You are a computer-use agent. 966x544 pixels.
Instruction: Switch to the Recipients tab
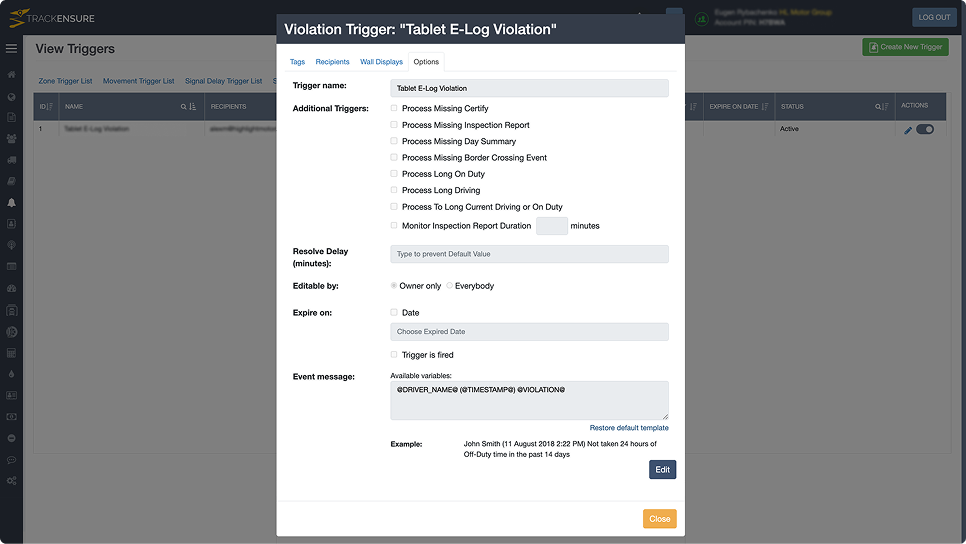click(332, 62)
